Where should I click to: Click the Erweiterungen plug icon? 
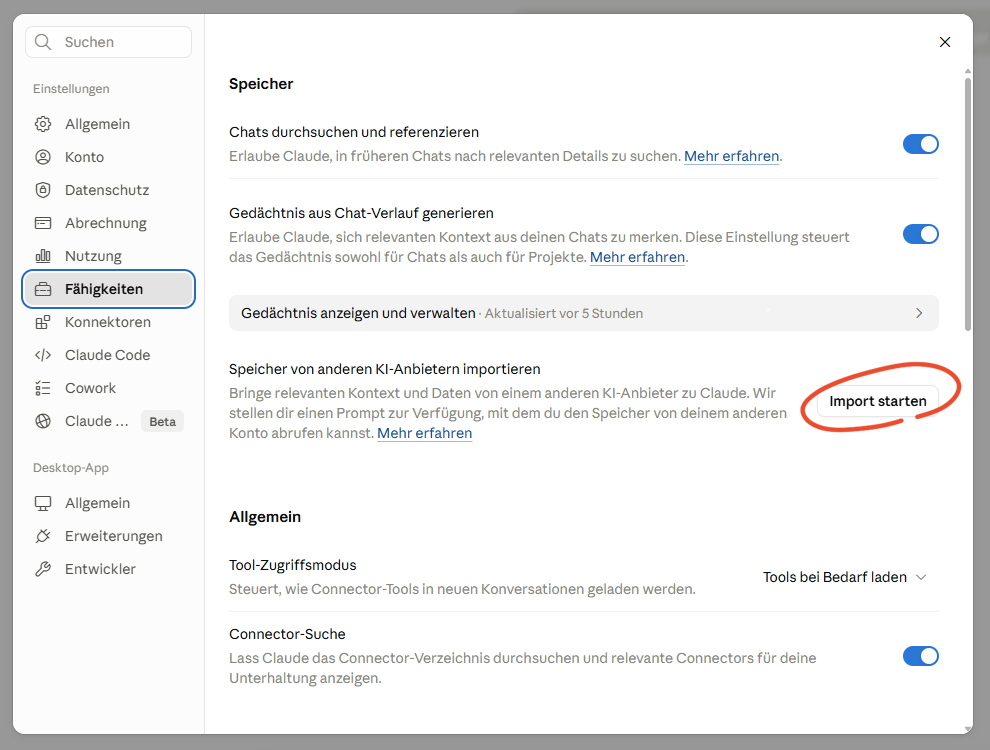click(x=43, y=536)
